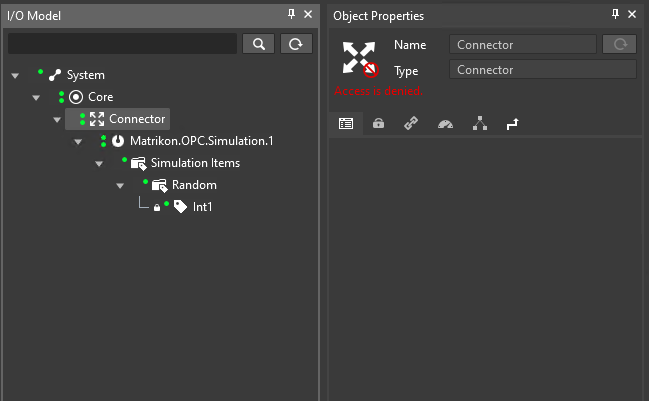The height and width of the screenshot is (401, 649).
Task: Collapse the System tree node
Action: click(x=15, y=76)
